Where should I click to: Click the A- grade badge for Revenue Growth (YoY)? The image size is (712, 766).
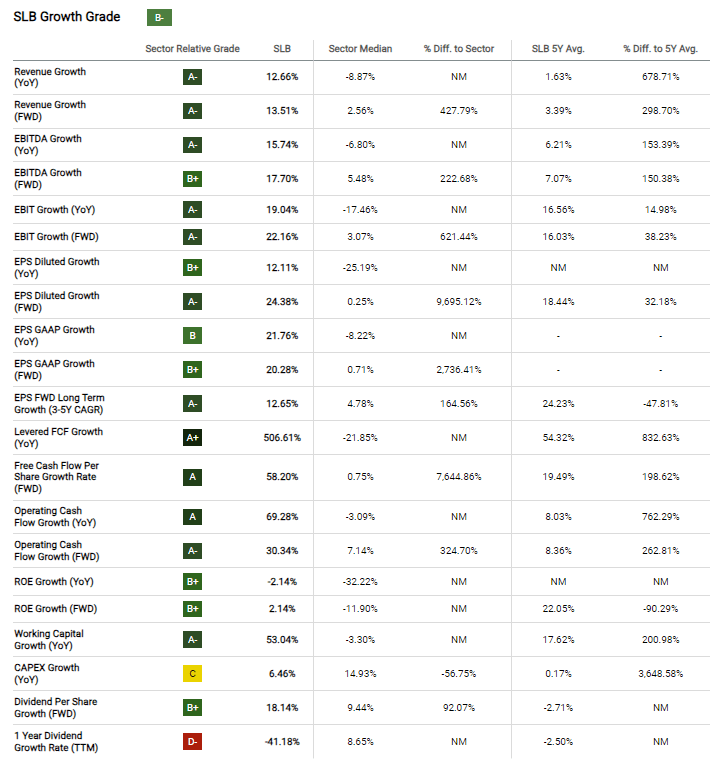[x=193, y=77]
